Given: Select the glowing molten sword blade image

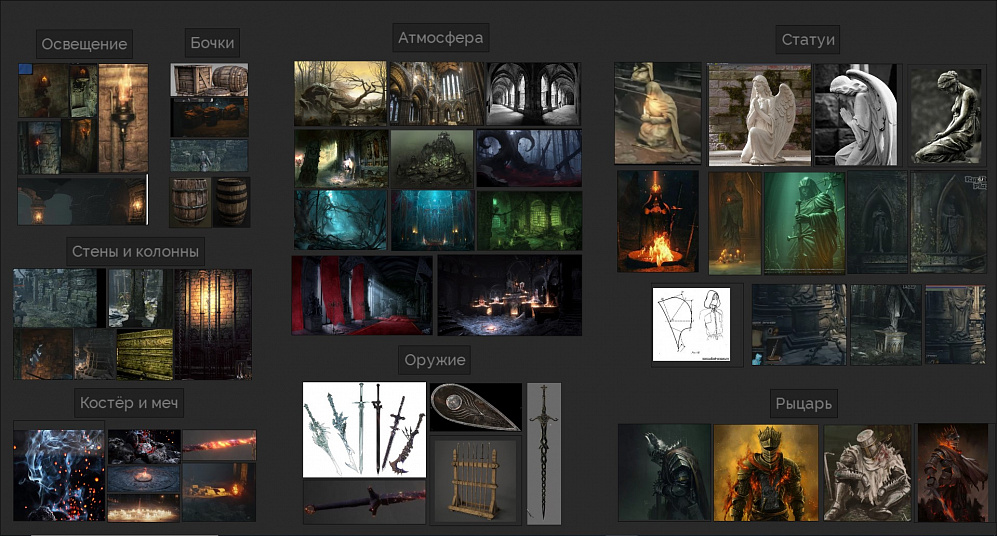Looking at the screenshot, I should pos(219,444).
